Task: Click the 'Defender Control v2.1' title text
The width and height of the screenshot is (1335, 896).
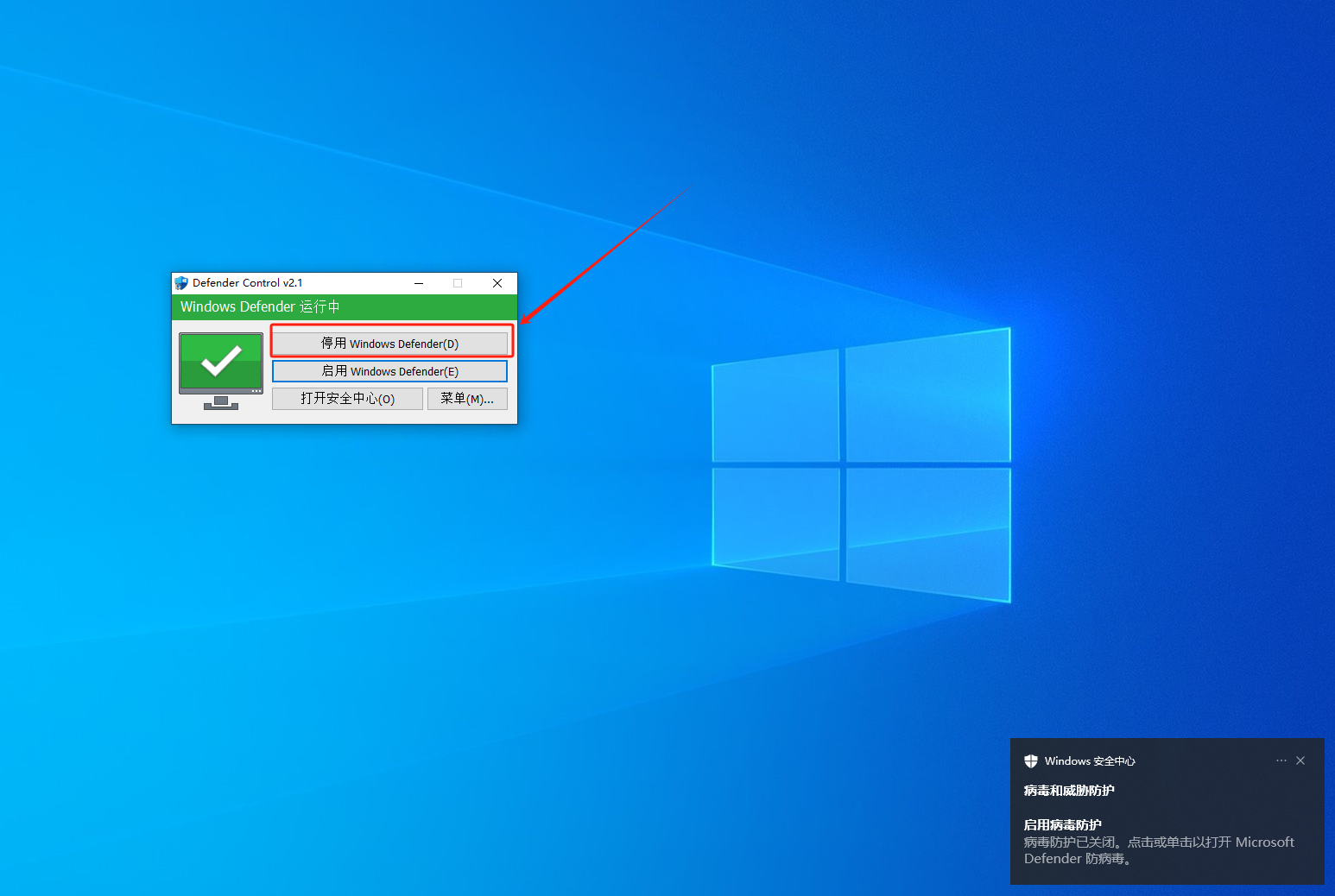Action: coord(247,283)
